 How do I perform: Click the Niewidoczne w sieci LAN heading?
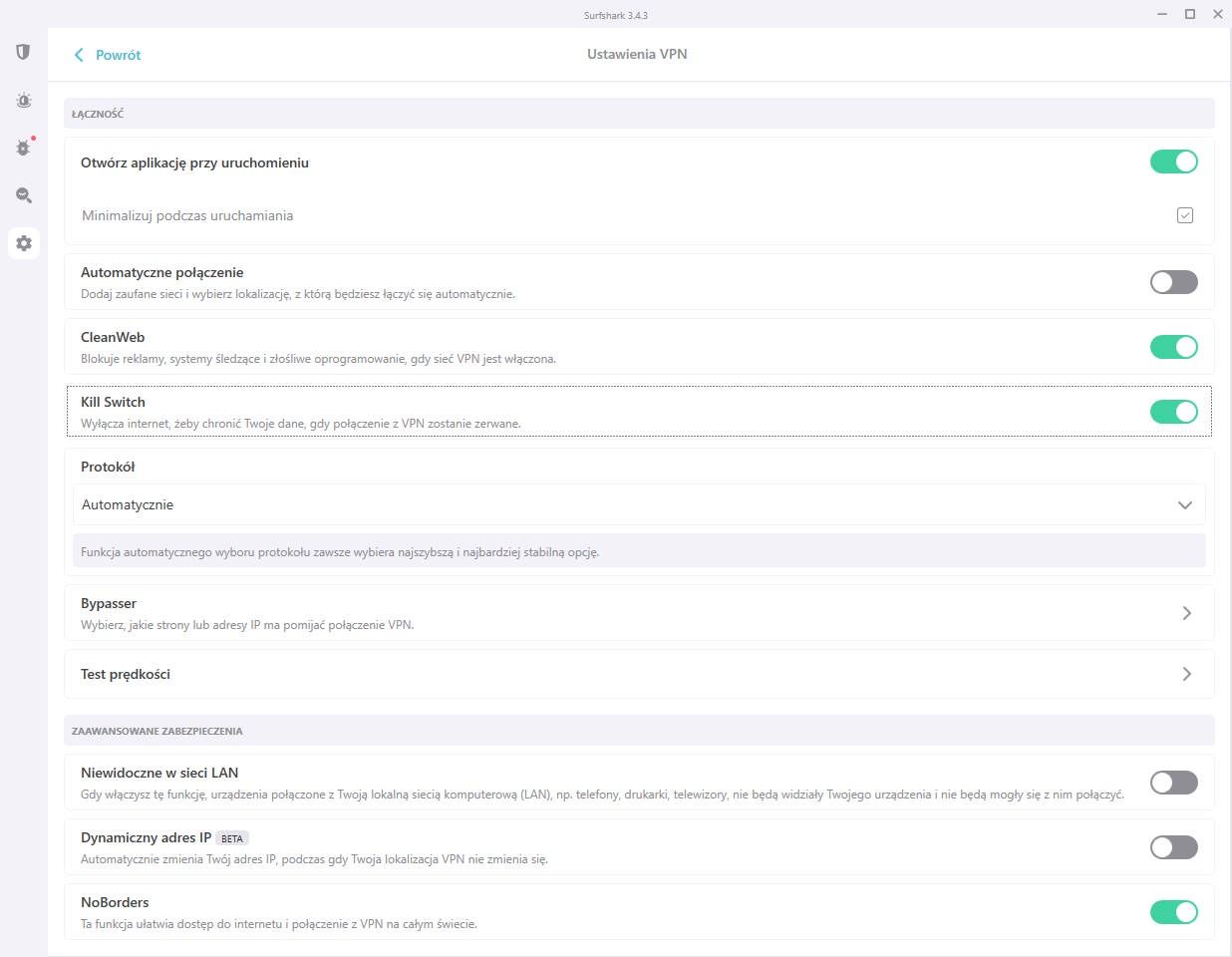(x=159, y=773)
